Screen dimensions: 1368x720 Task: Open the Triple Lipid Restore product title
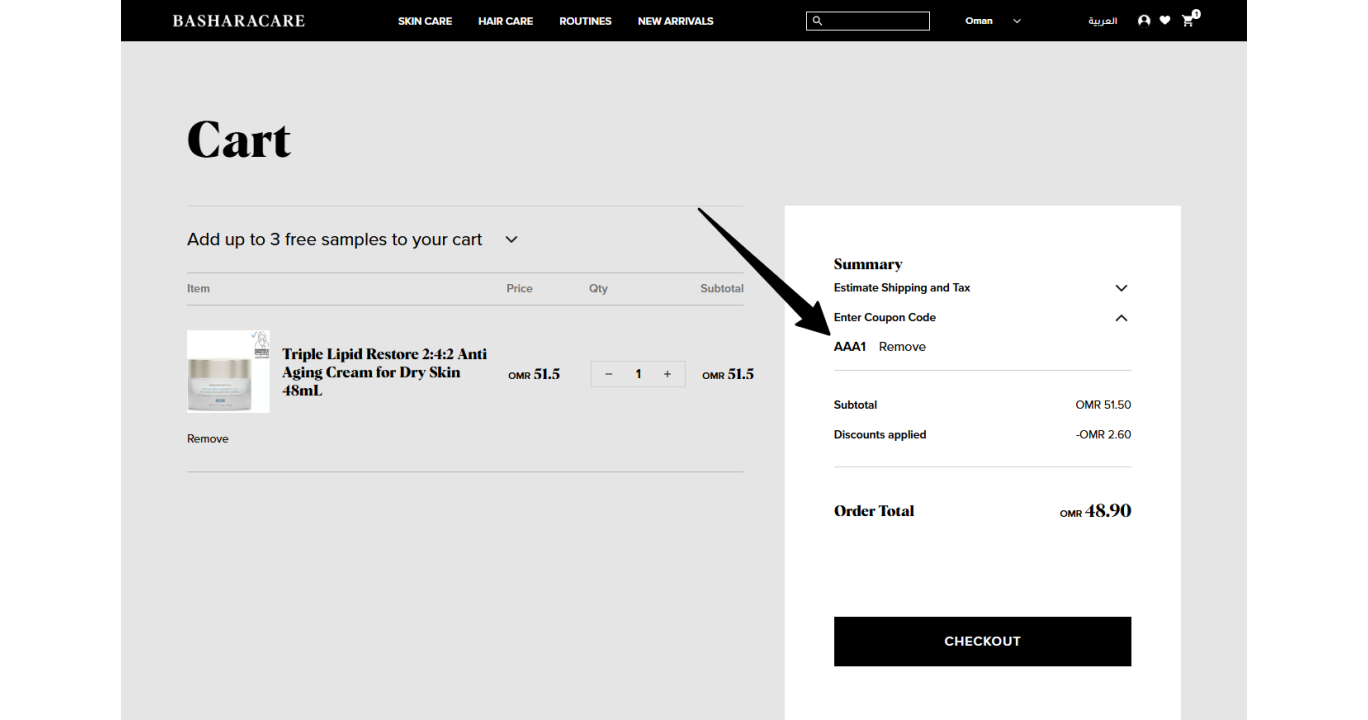coord(385,372)
